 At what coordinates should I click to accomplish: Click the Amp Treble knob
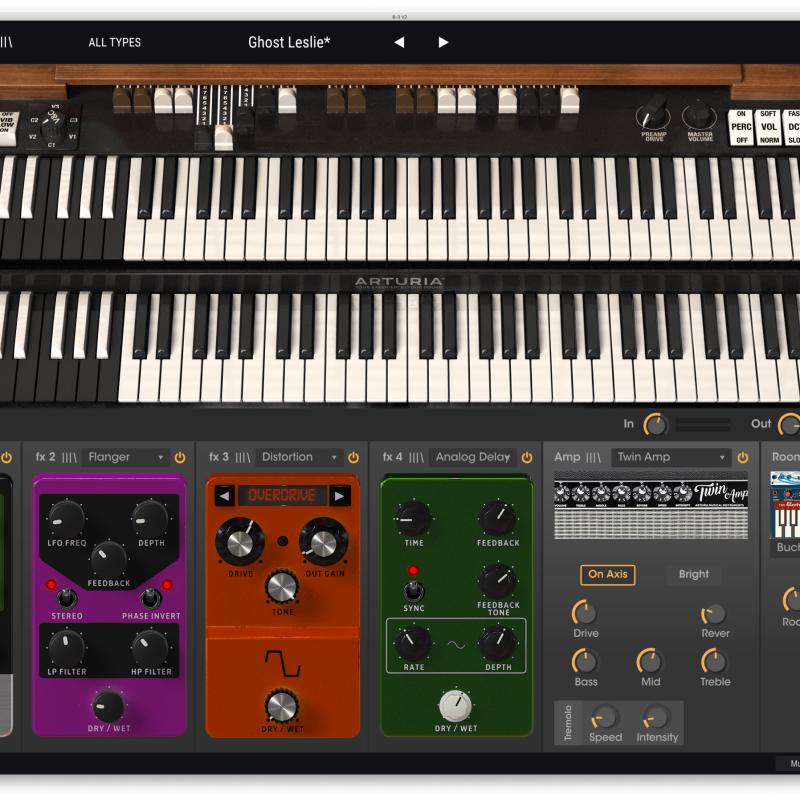pos(714,662)
